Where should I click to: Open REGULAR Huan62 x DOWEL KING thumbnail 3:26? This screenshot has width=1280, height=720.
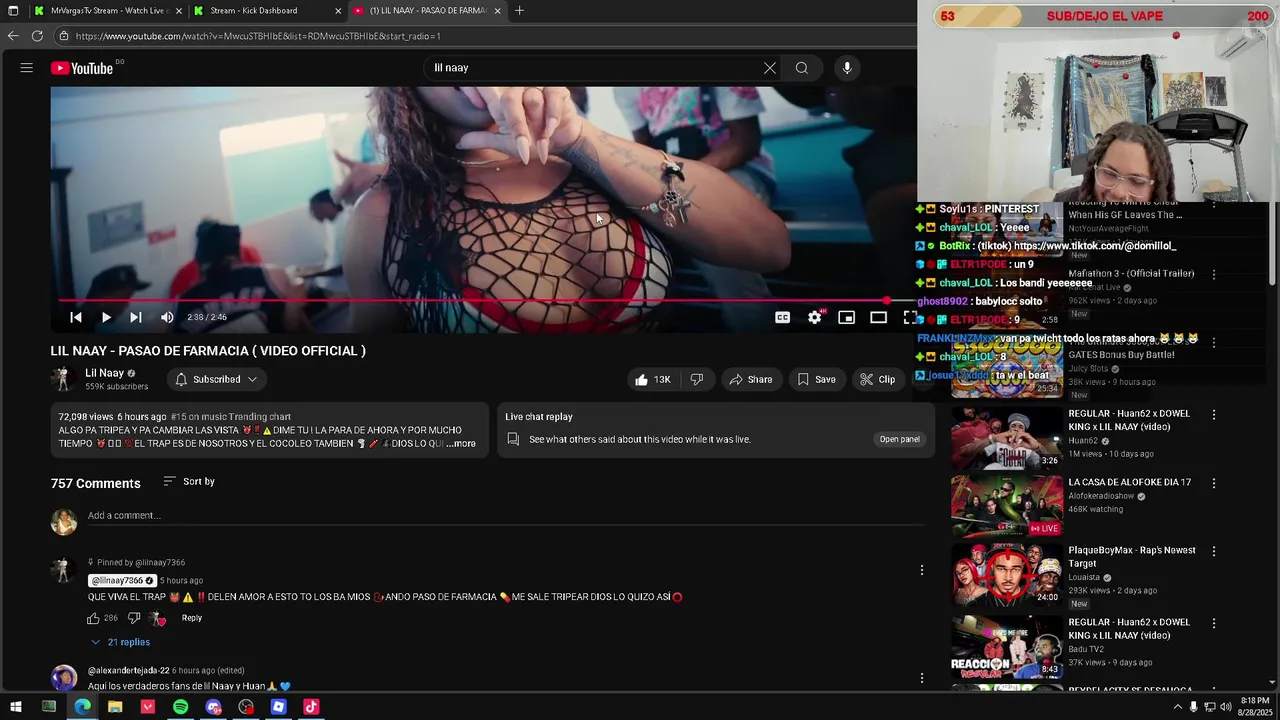1006,438
